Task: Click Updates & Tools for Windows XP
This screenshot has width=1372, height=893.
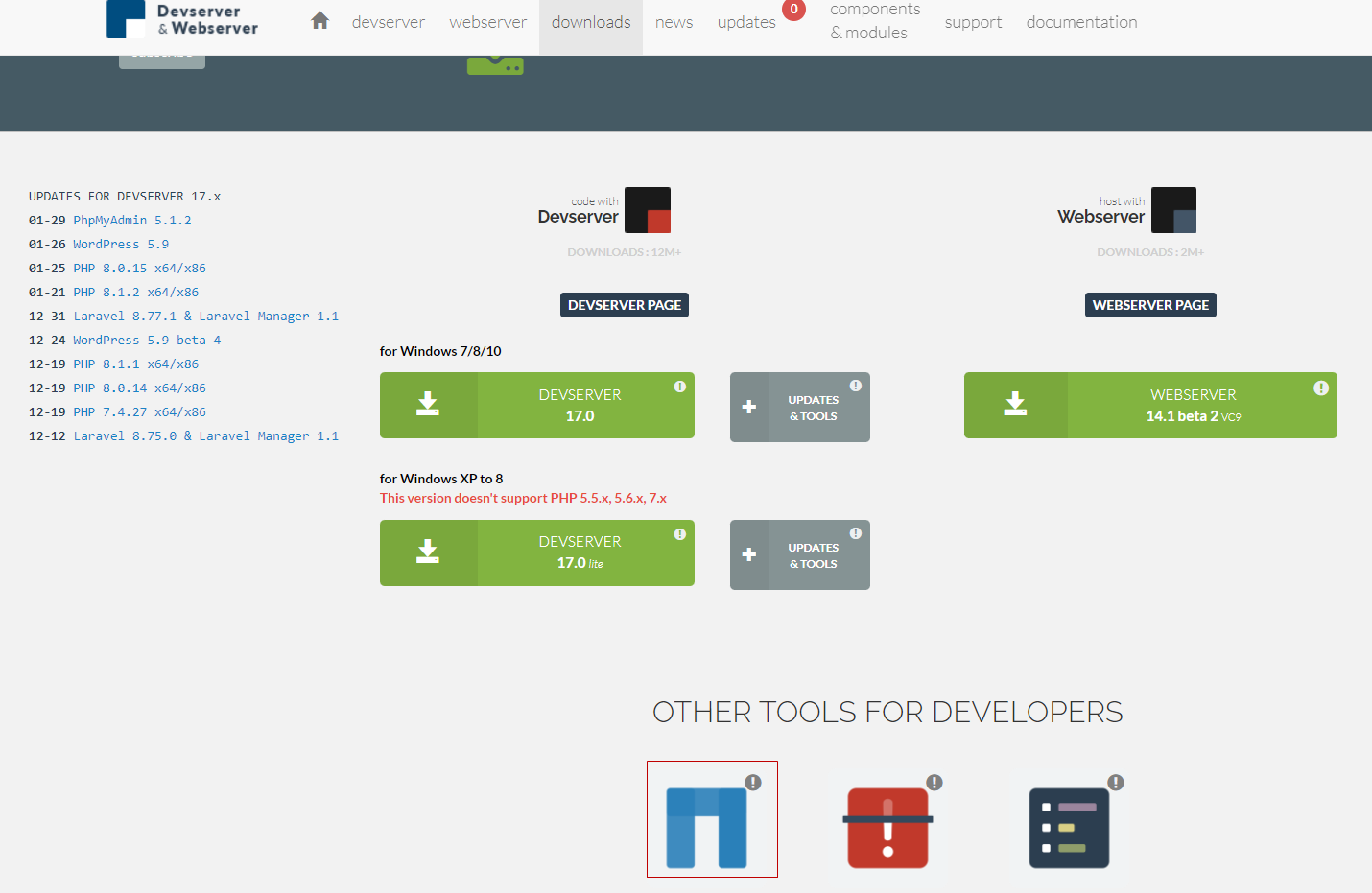Action: (813, 555)
